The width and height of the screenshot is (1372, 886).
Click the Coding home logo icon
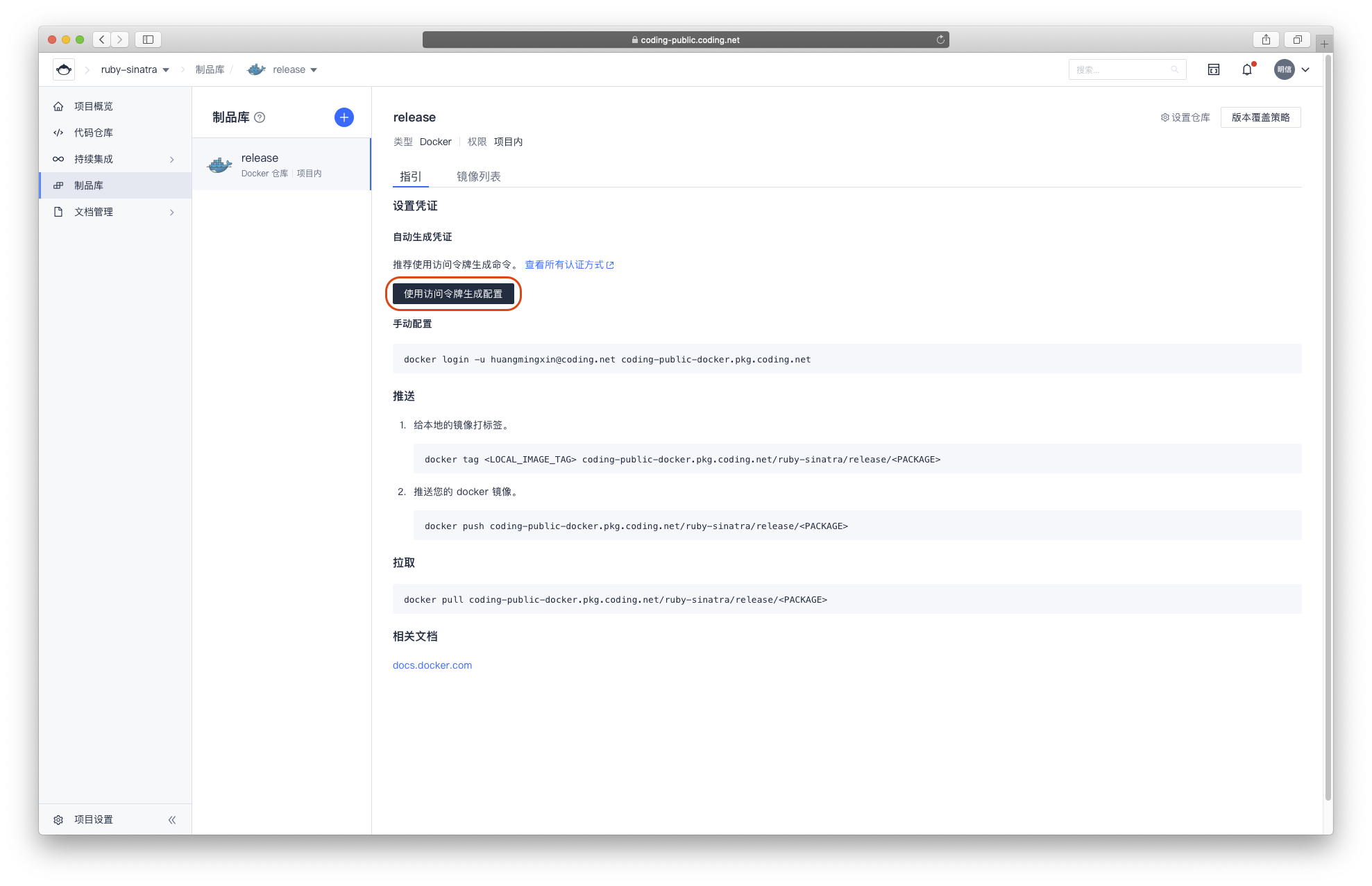[x=64, y=69]
